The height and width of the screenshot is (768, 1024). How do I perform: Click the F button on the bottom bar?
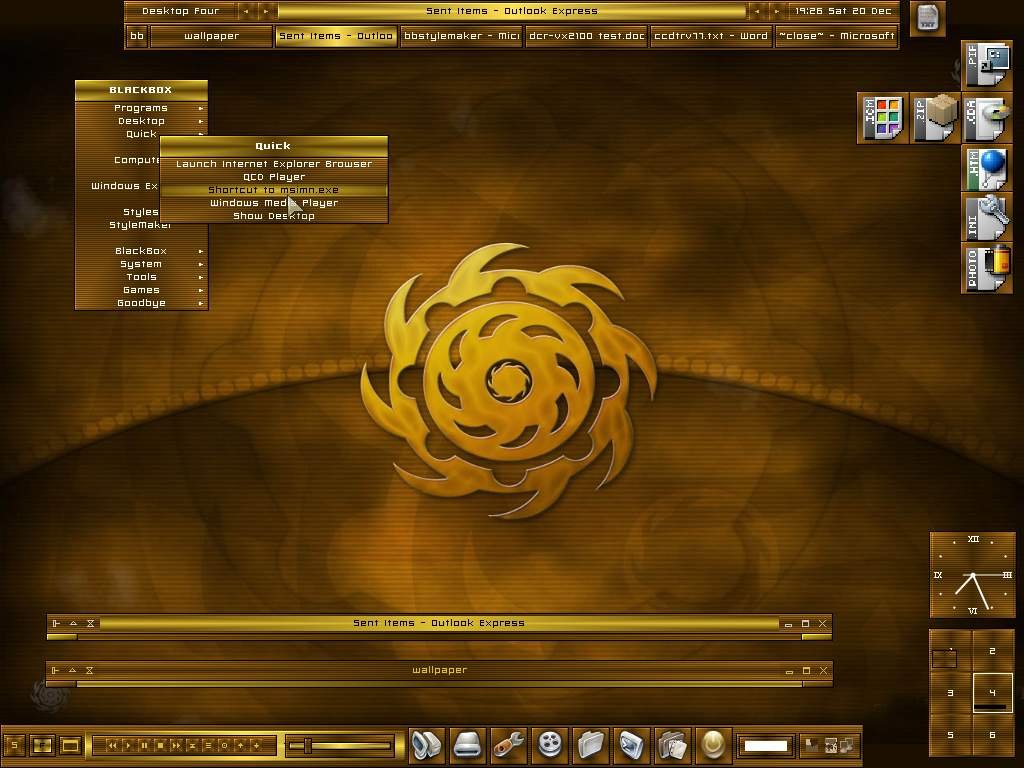point(42,745)
